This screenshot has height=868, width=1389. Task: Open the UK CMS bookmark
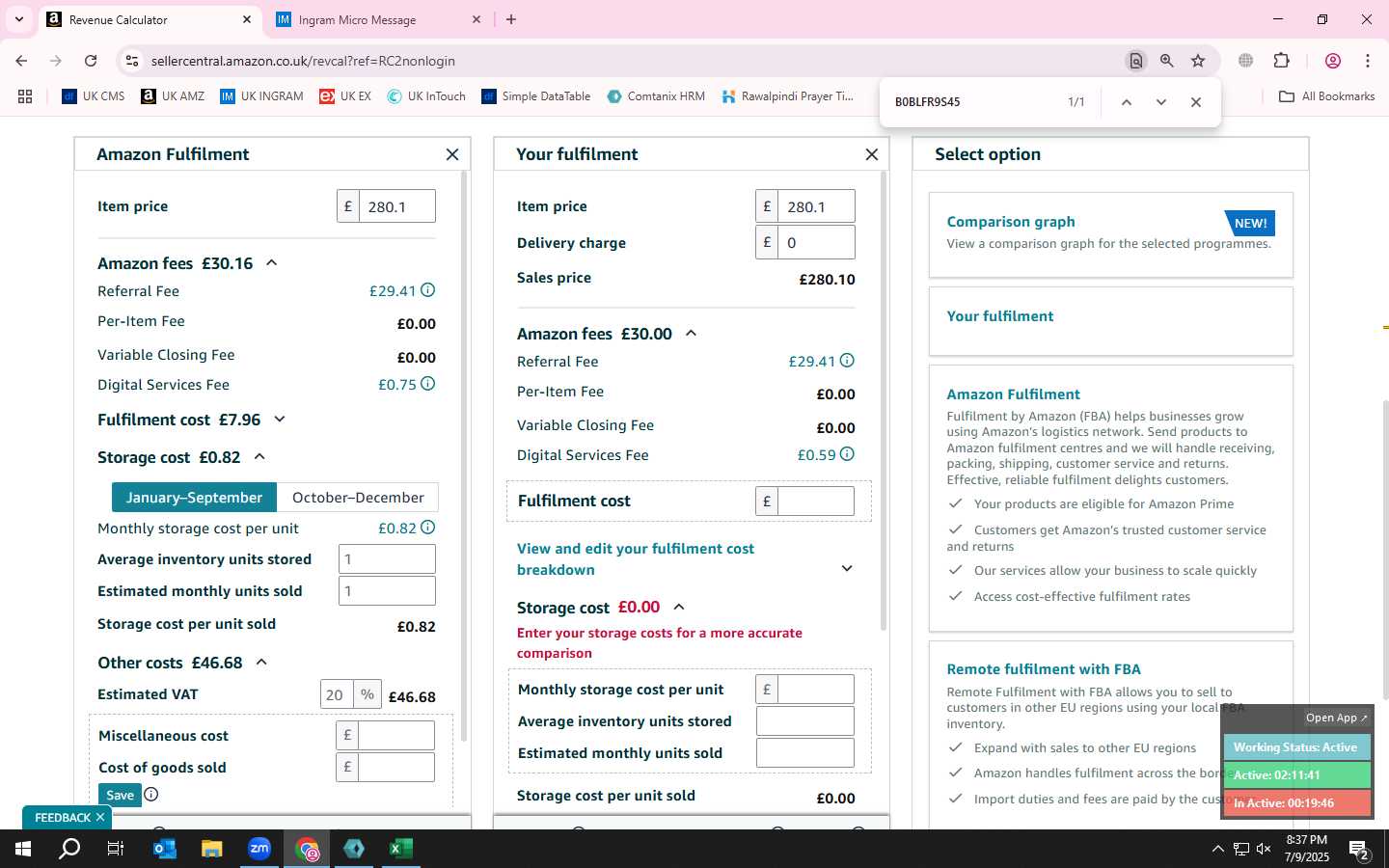coord(94,96)
